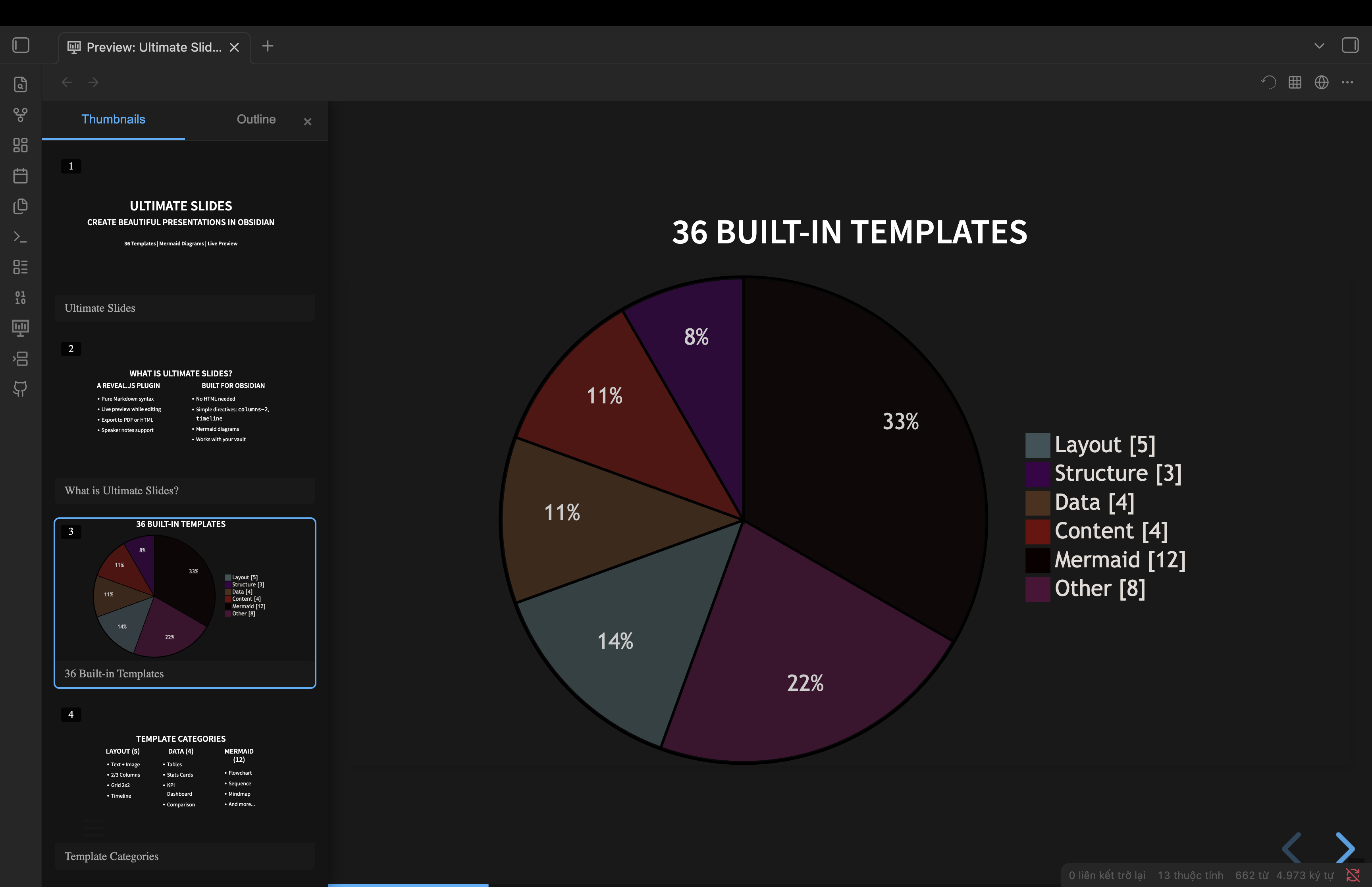Toggle the left sidebar panel
The width and height of the screenshot is (1372, 887).
click(x=21, y=45)
